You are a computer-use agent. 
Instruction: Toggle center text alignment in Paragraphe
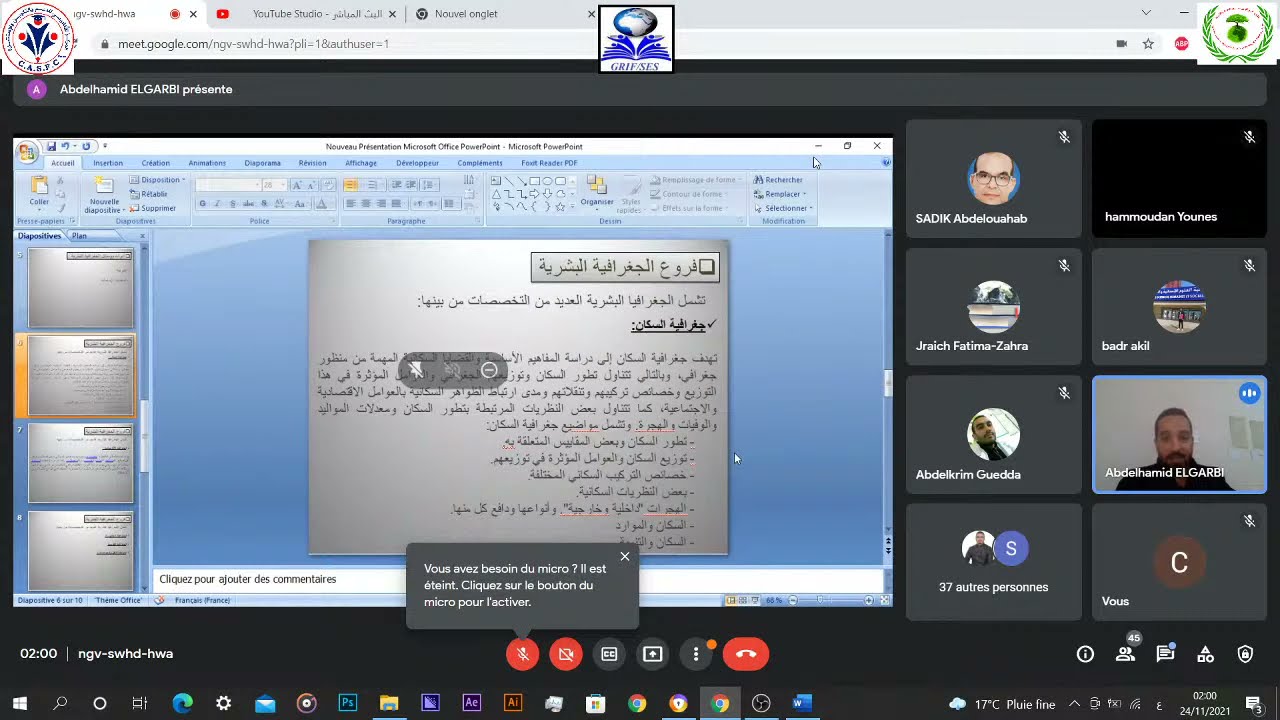(x=365, y=203)
